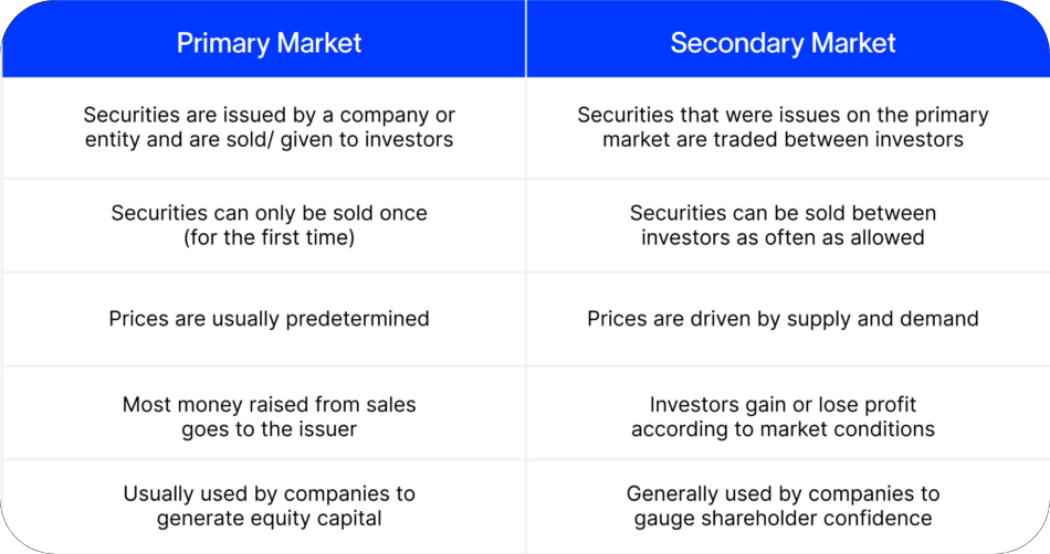Click the "generate equity capital" text

tap(269, 518)
